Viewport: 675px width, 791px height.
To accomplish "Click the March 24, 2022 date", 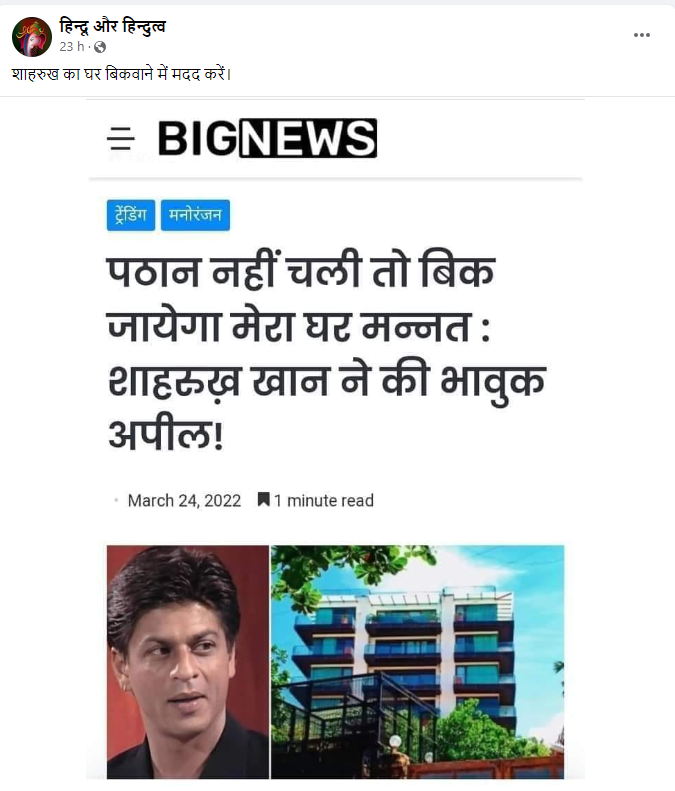I will [184, 500].
